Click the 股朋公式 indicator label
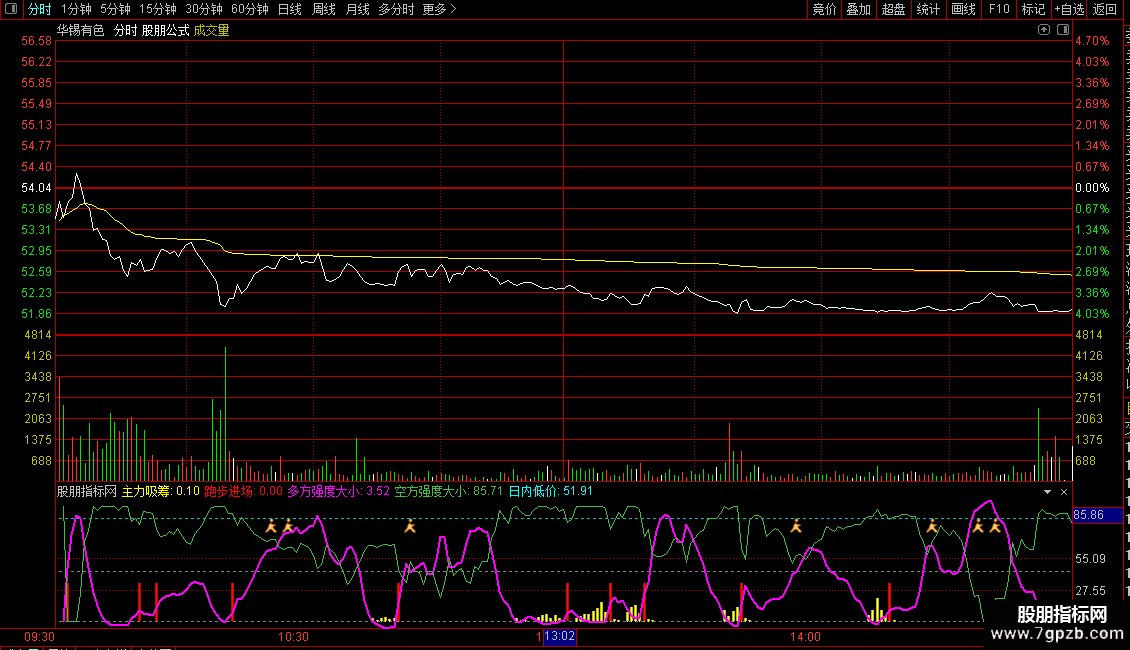The width and height of the screenshot is (1130, 650). coord(165,30)
